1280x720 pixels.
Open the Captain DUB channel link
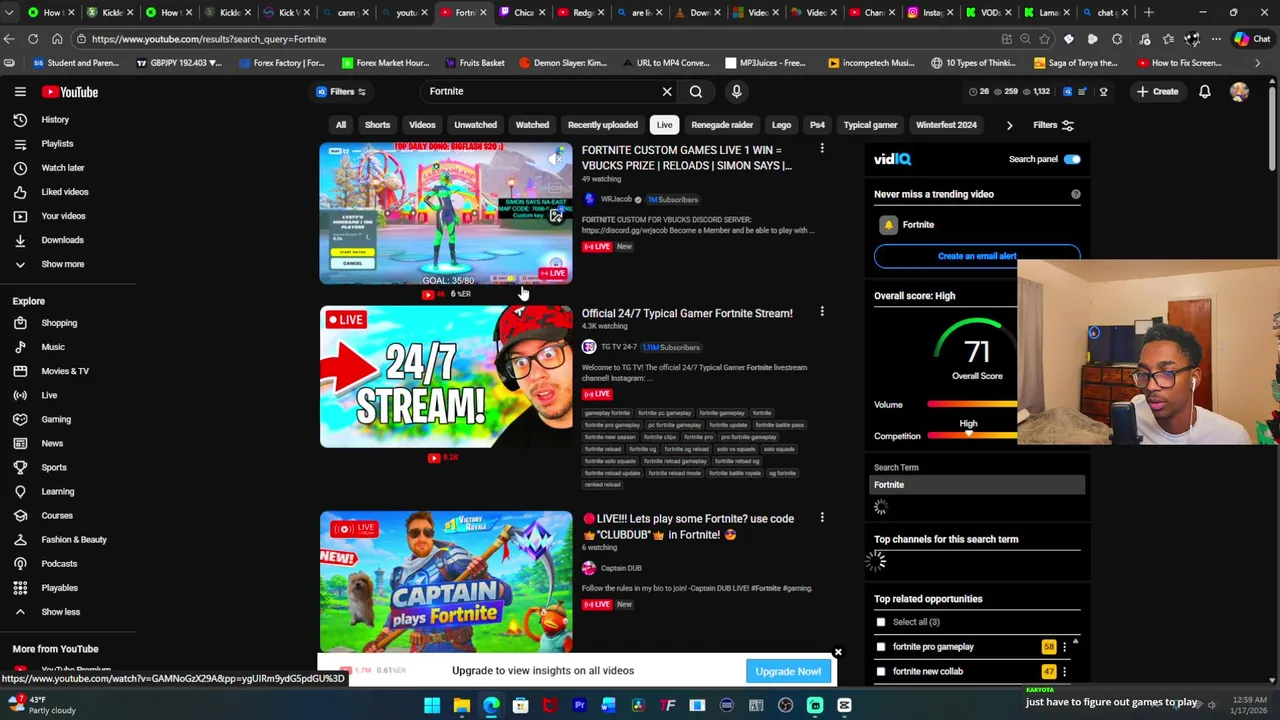click(621, 568)
